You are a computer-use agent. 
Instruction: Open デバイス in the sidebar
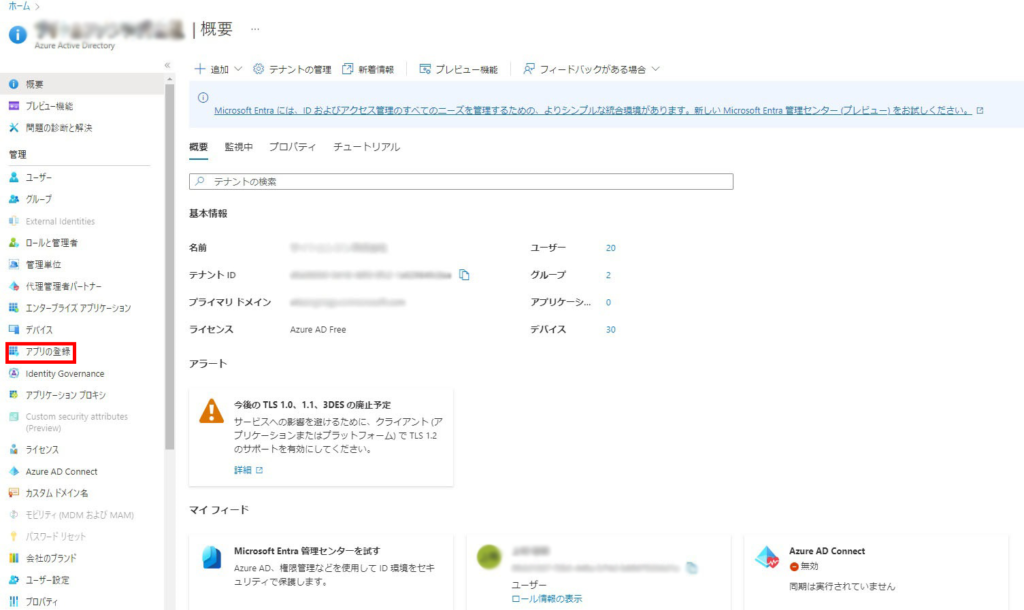(x=39, y=330)
